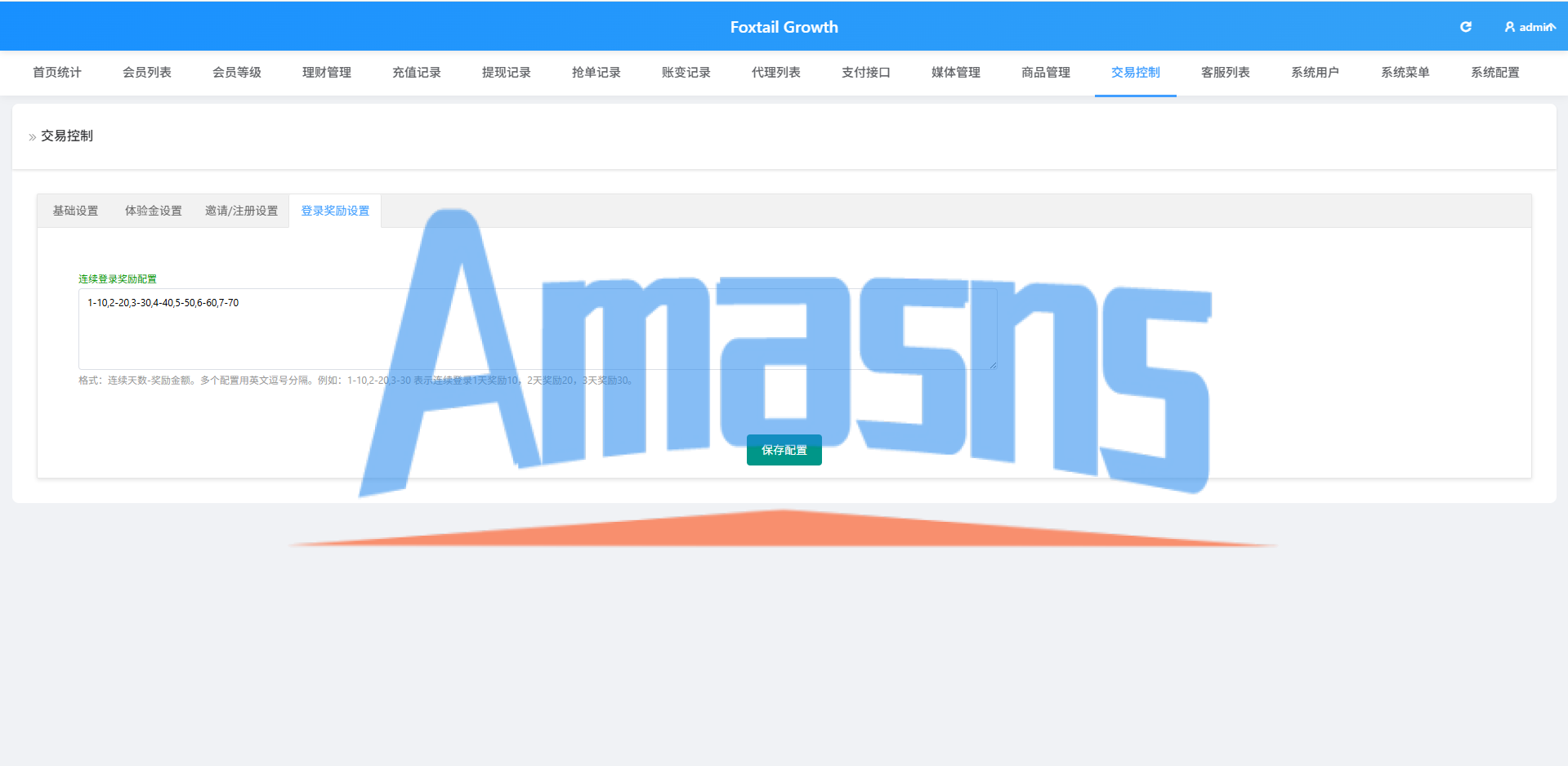This screenshot has height=766, width=1568.
Task: Click the refresh icon in header
Action: [1466, 27]
